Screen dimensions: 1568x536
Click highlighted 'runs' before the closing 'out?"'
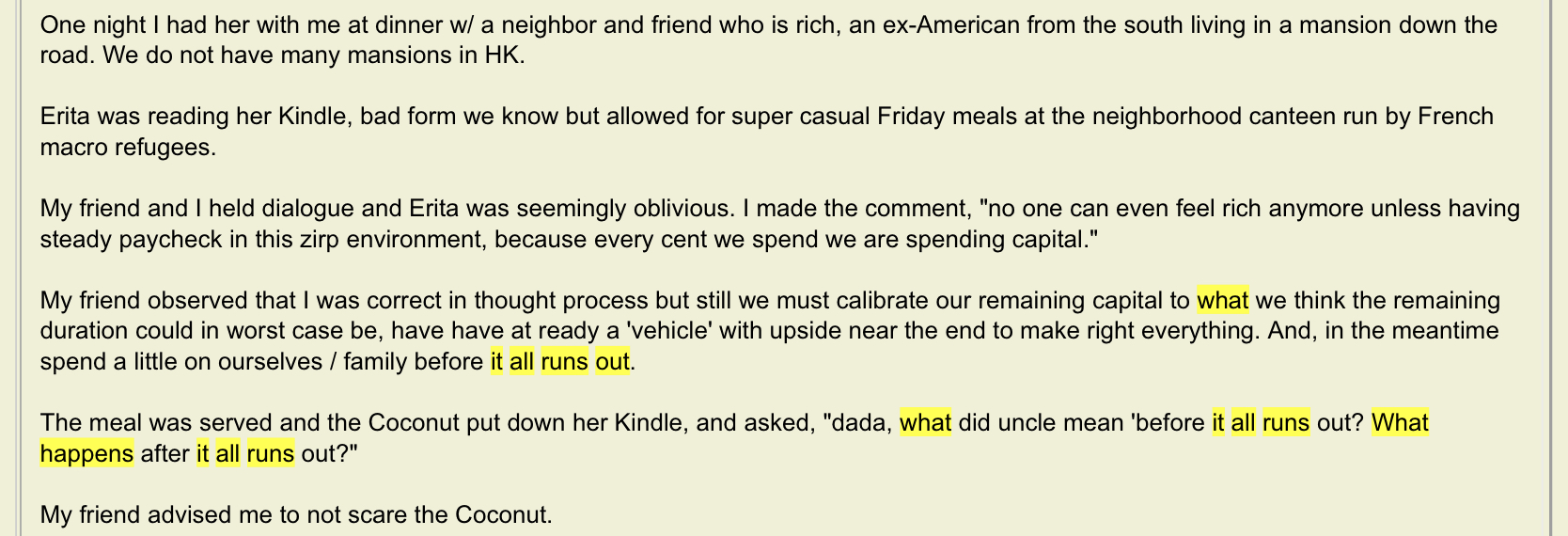point(271,453)
